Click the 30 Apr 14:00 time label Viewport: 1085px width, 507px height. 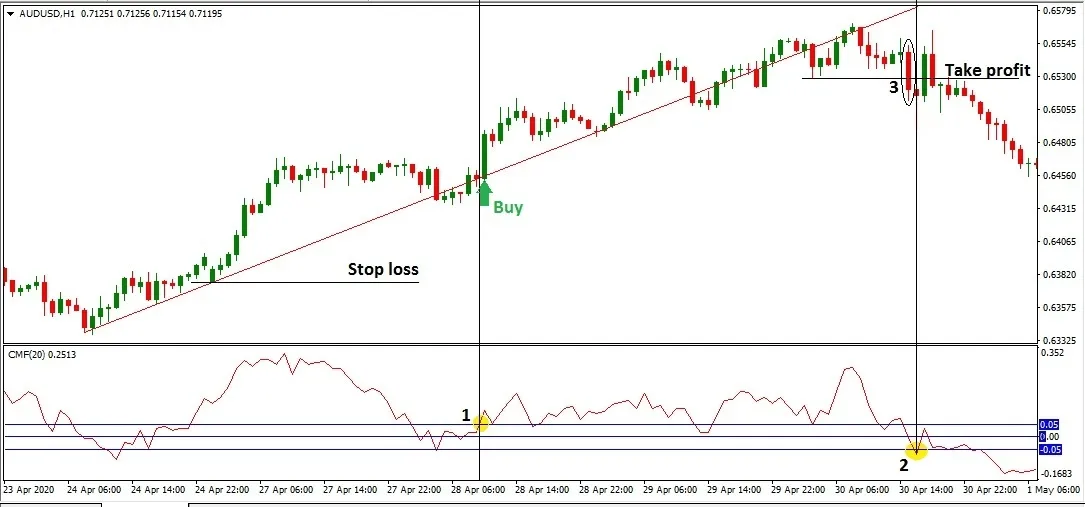tap(927, 489)
